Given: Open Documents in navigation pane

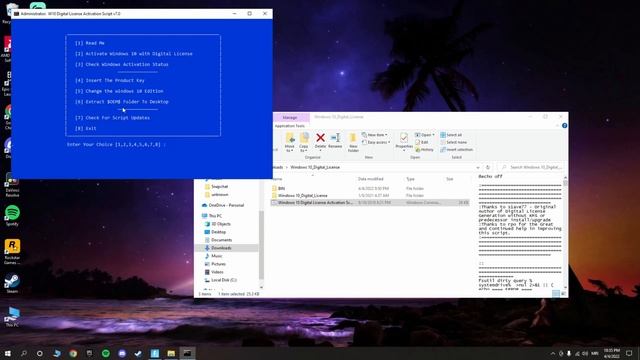Looking at the screenshot, I should 218,240.
